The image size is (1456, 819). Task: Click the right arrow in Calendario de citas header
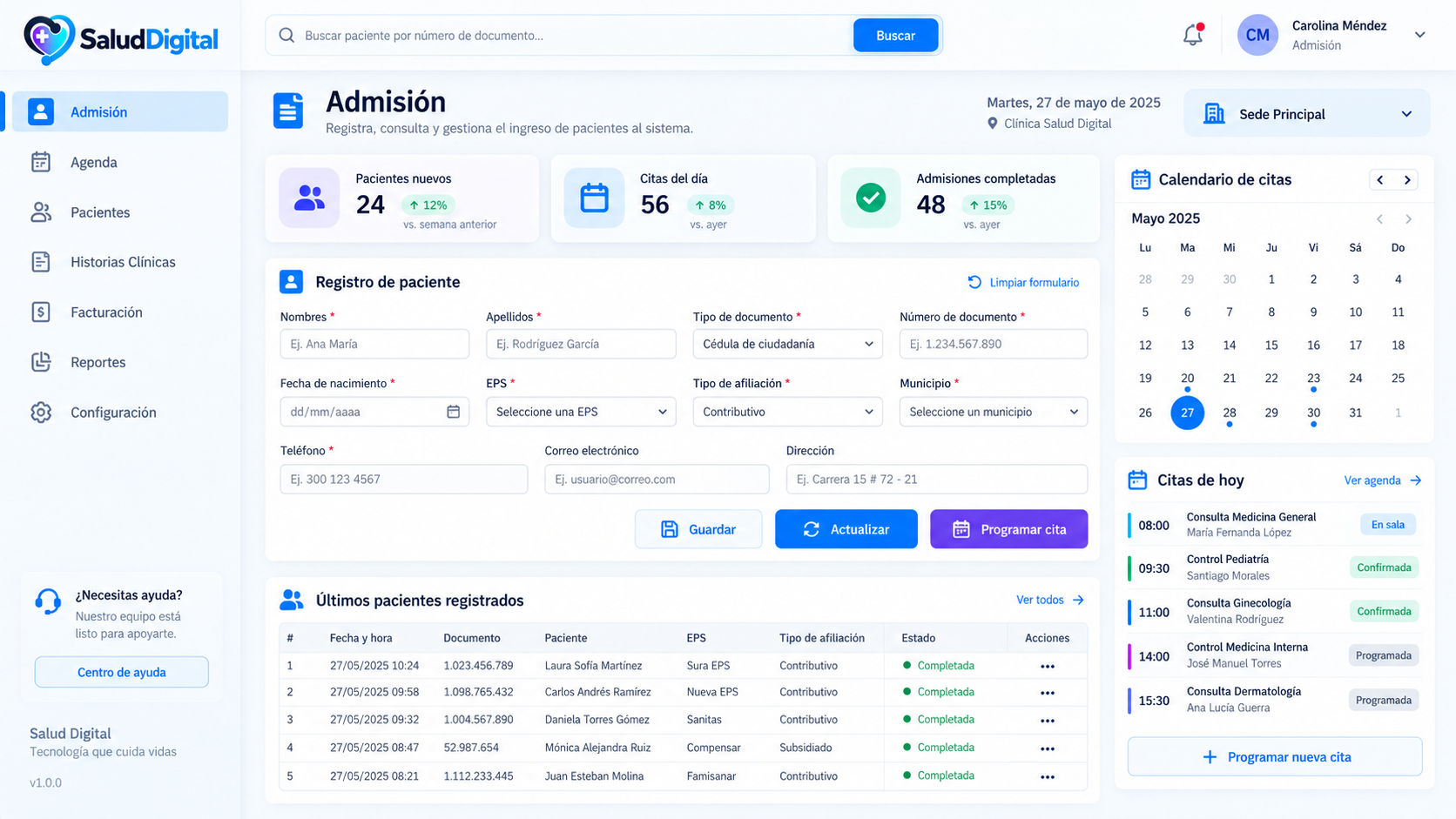[1406, 180]
